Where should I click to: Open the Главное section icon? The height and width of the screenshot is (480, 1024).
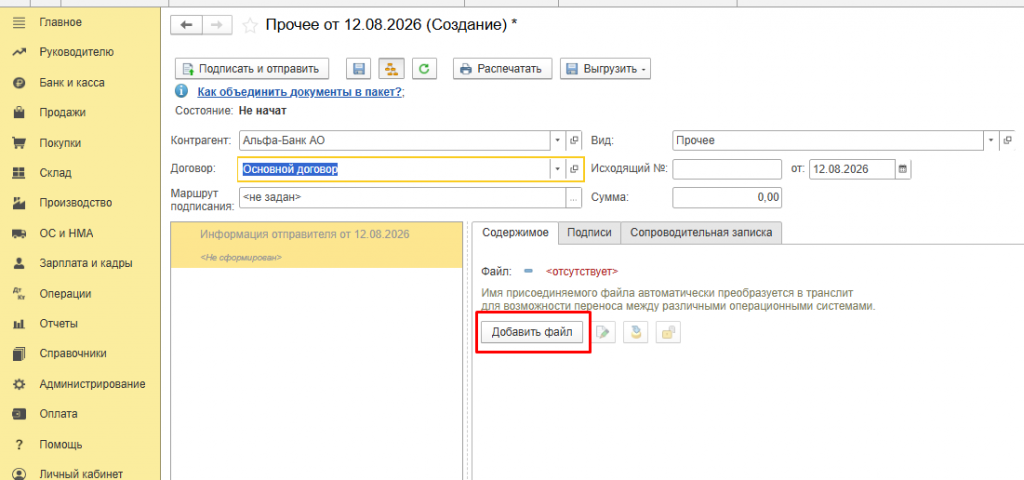[x=19, y=22]
